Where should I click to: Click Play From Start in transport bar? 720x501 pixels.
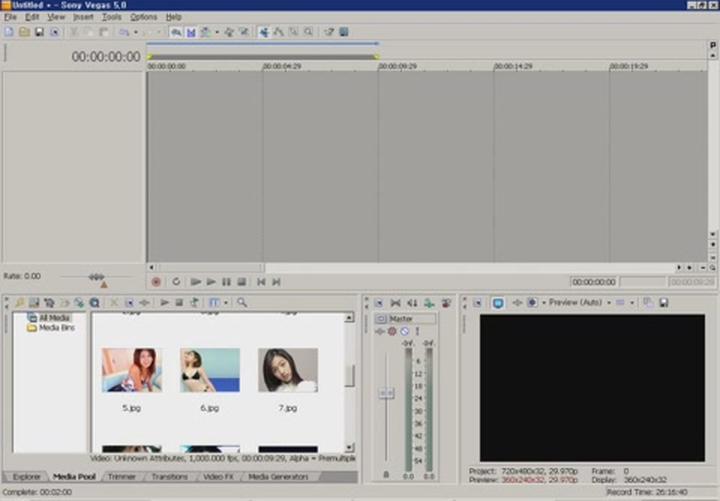[x=196, y=282]
